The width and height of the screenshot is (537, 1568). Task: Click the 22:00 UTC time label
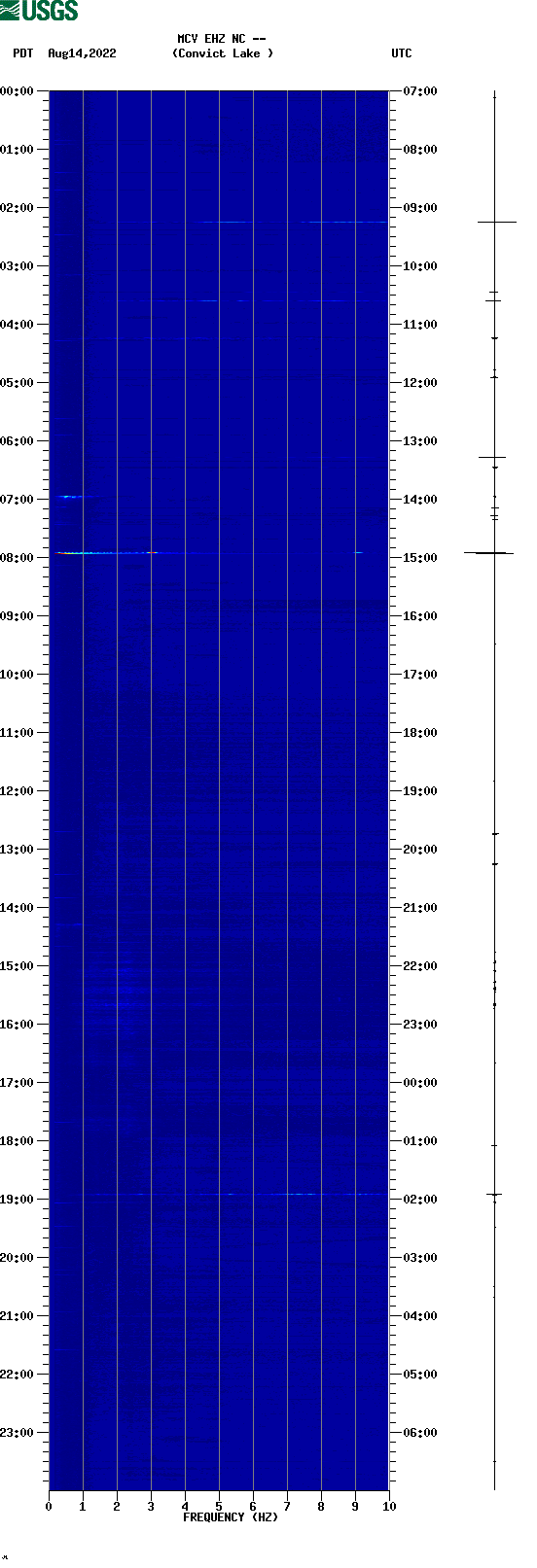pos(420,966)
